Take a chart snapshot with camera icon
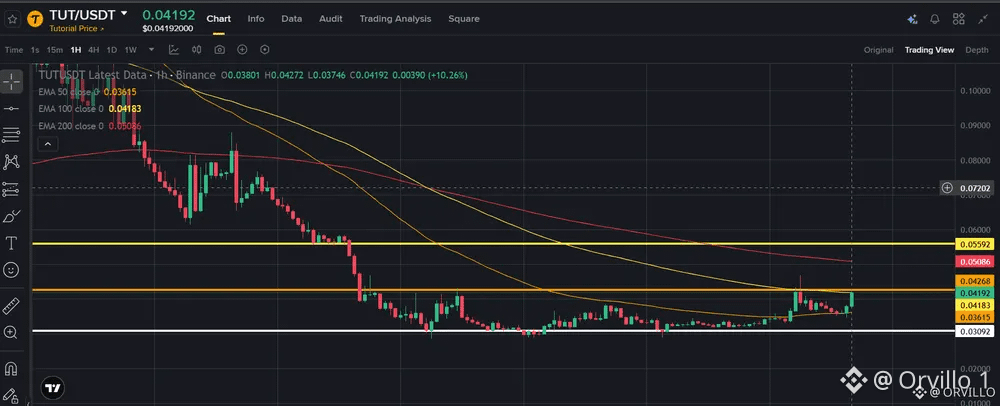This screenshot has width=1000, height=406. click(x=219, y=50)
